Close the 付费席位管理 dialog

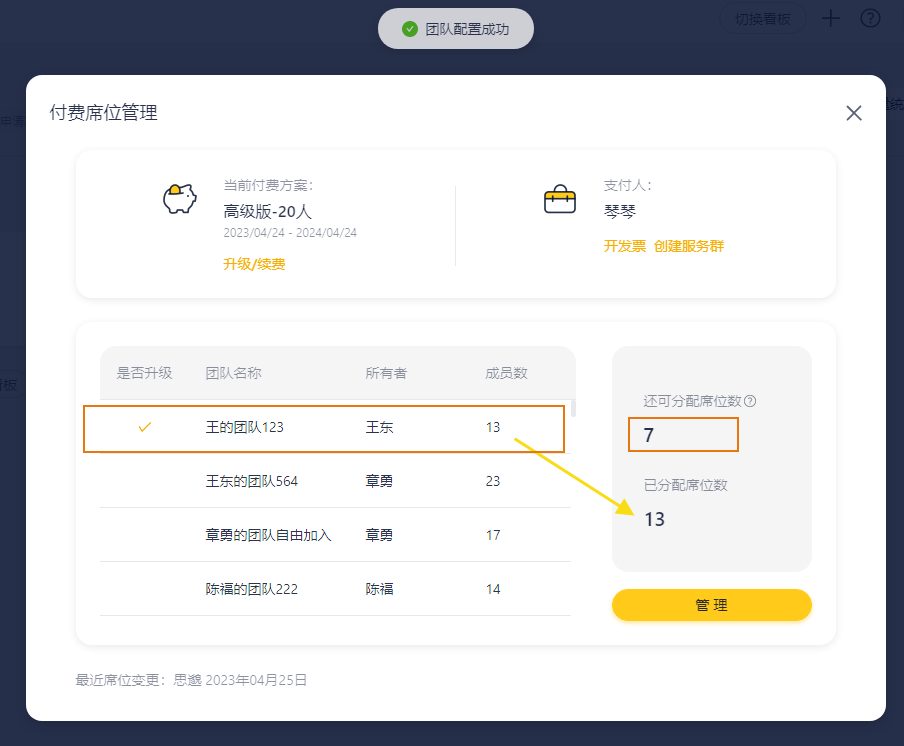tap(853, 113)
